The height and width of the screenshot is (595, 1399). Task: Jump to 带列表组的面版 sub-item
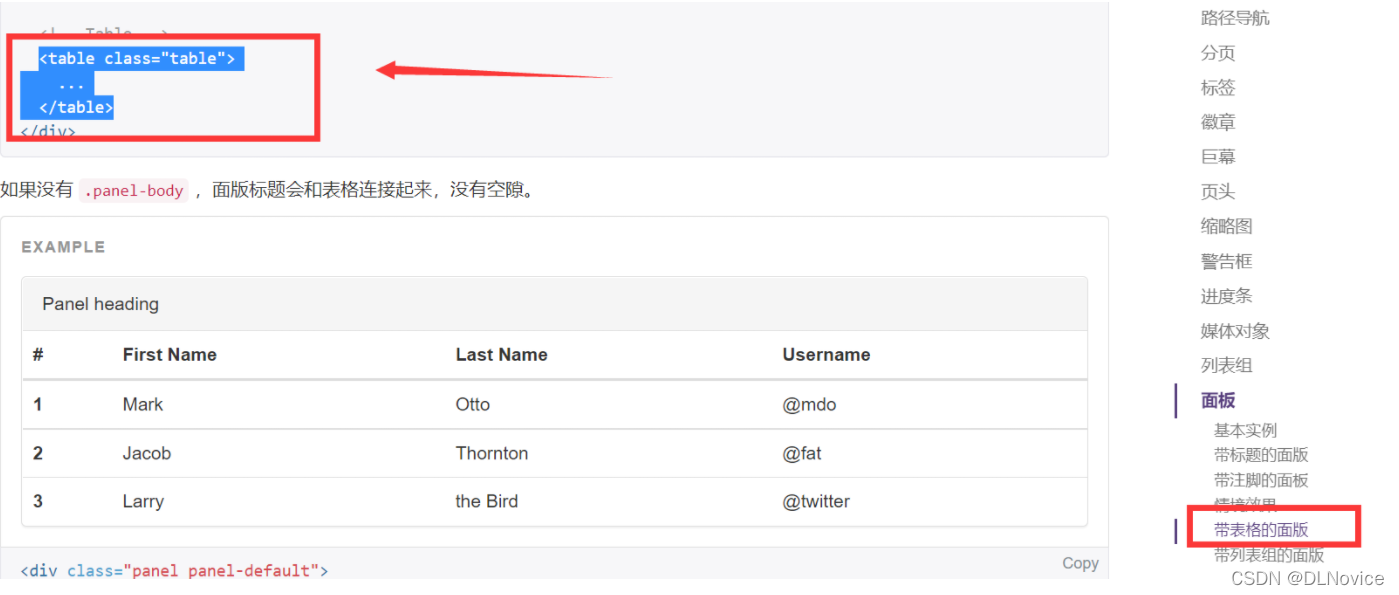point(1269,555)
